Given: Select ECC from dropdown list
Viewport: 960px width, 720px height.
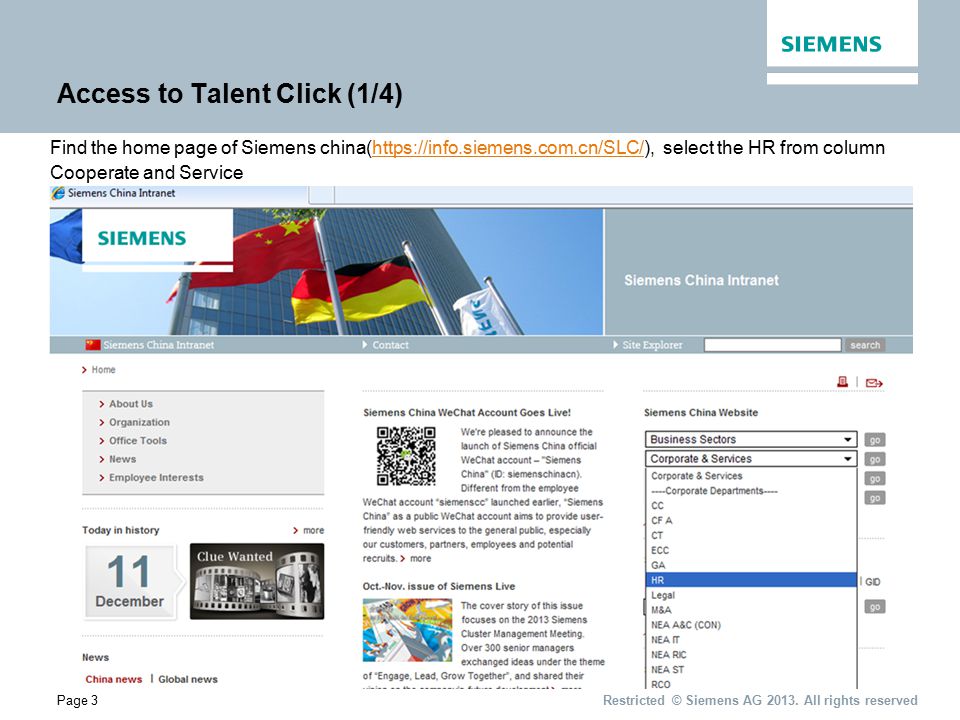Looking at the screenshot, I should click(x=751, y=550).
